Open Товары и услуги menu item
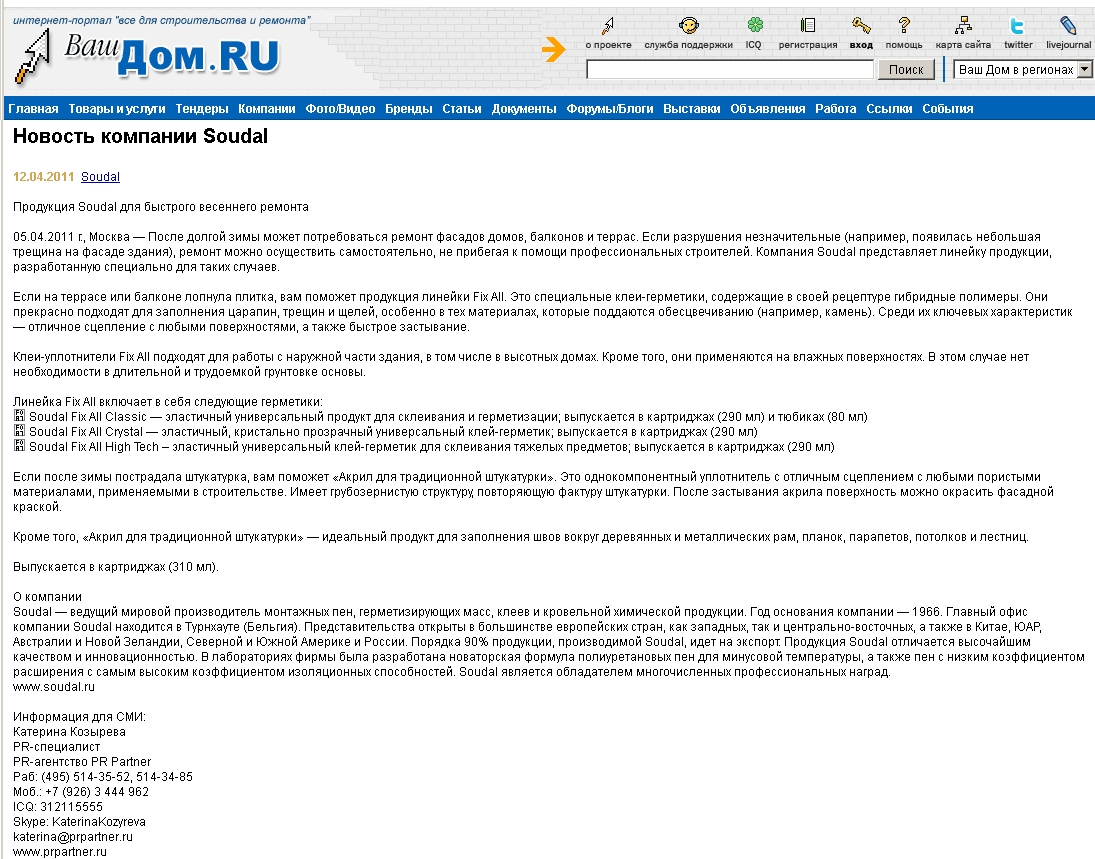The width and height of the screenshot is (1095, 859). (117, 109)
